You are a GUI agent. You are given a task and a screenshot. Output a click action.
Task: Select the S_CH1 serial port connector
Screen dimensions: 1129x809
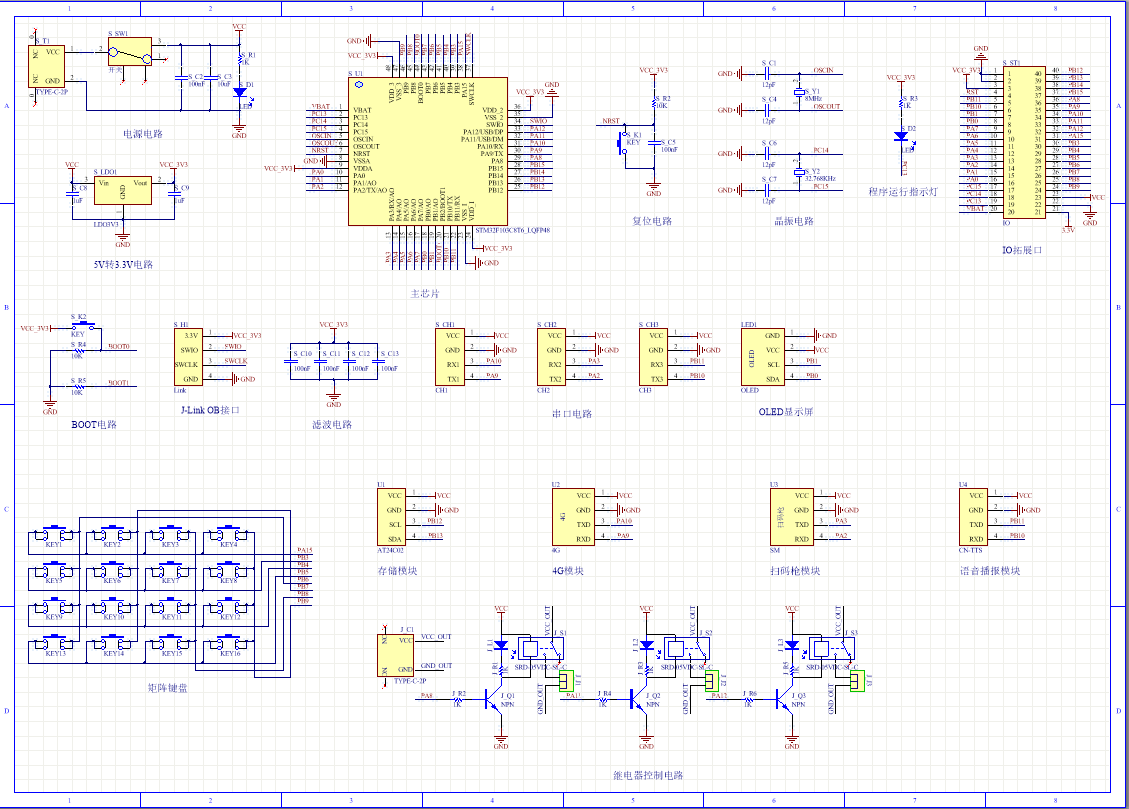(450, 357)
